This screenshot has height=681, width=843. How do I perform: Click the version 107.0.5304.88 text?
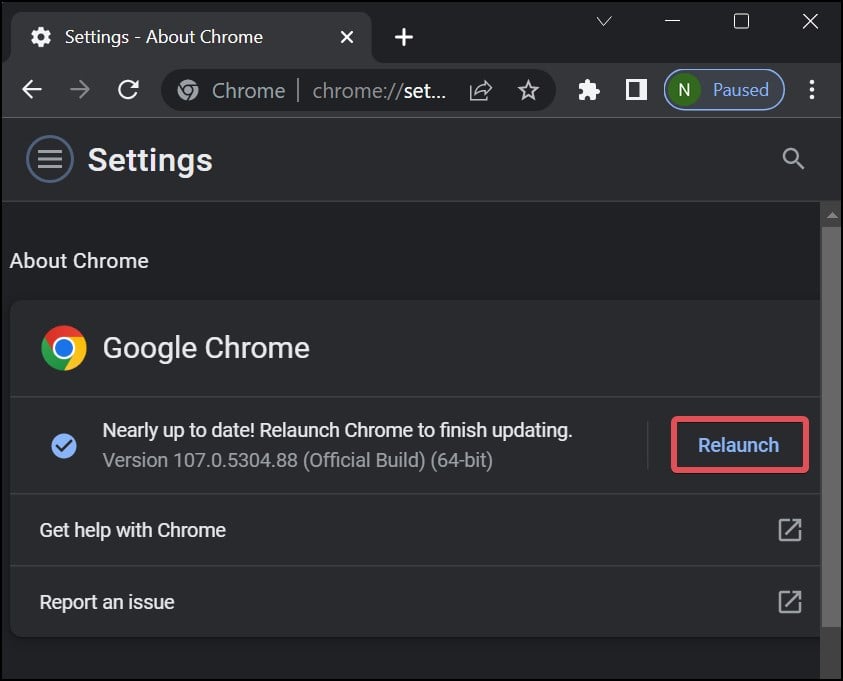click(x=297, y=461)
